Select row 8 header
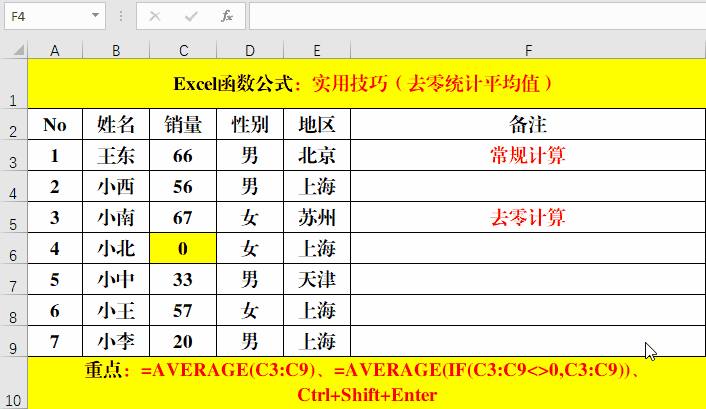The height and width of the screenshot is (409, 706). (14, 311)
